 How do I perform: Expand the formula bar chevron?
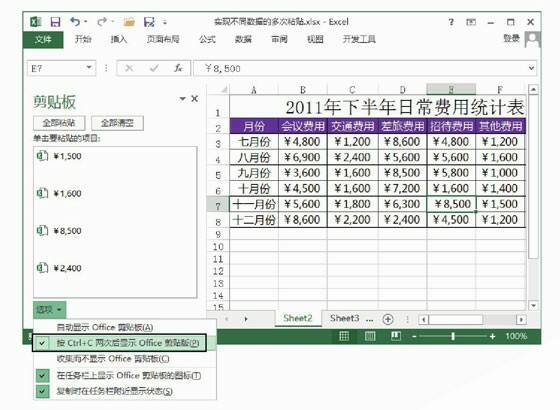531,68
